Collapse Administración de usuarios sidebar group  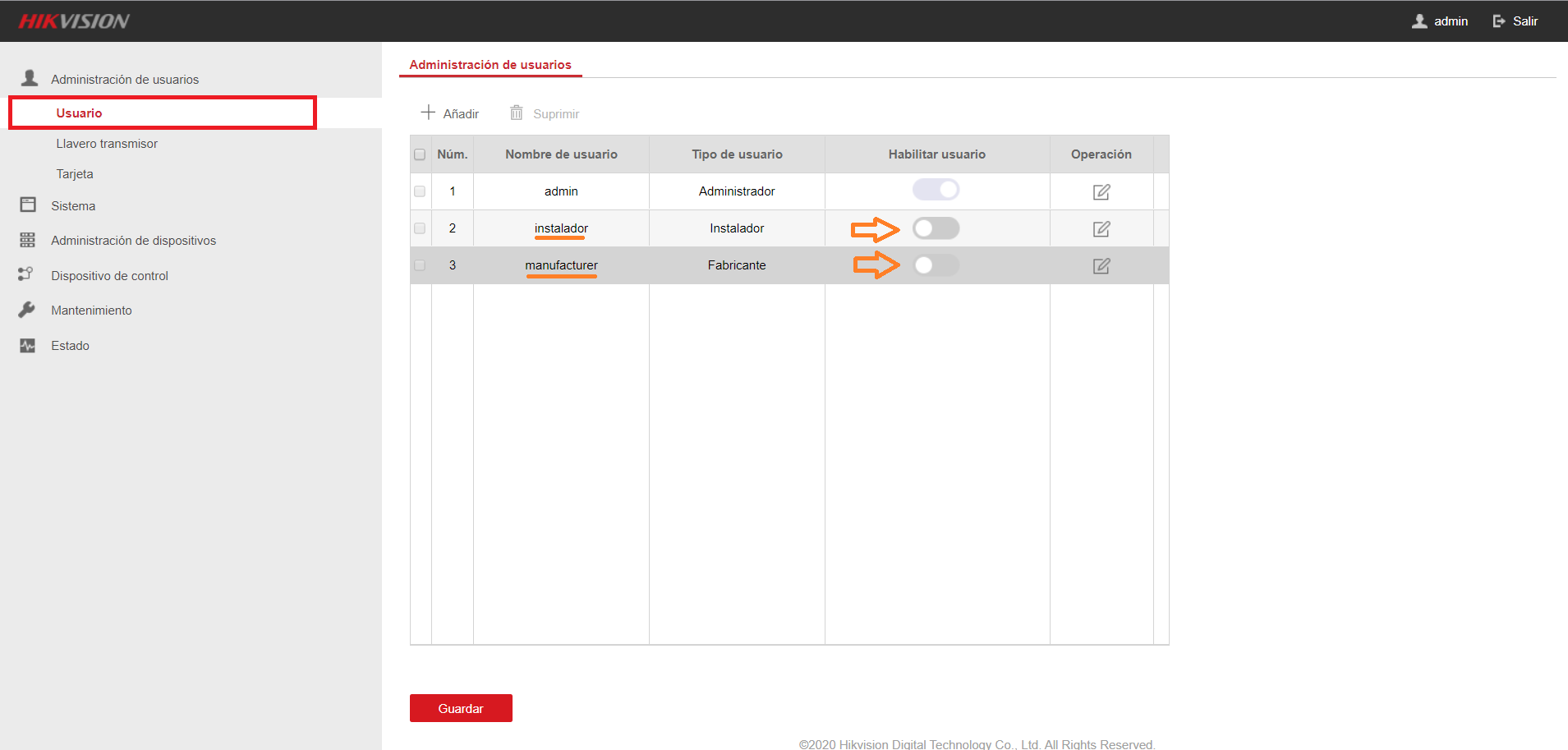coord(125,80)
